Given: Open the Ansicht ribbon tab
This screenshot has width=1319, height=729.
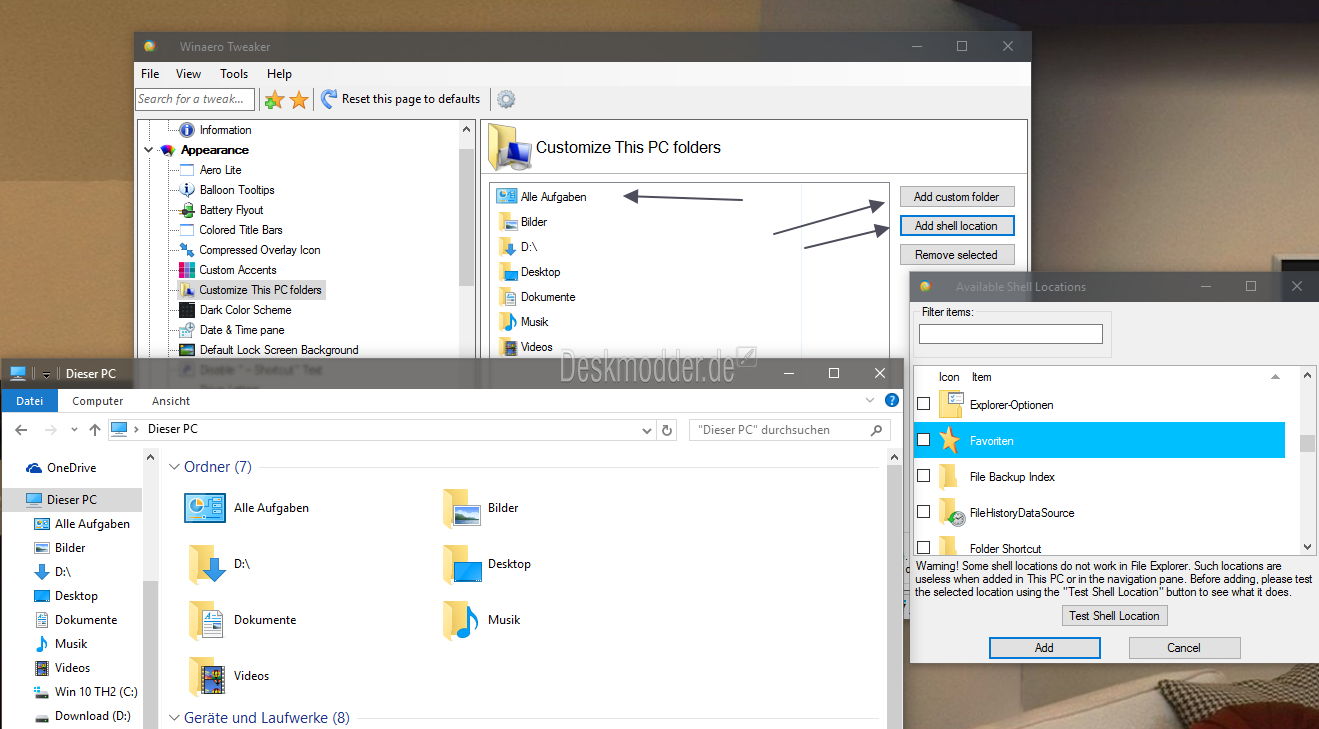Looking at the screenshot, I should coord(171,401).
